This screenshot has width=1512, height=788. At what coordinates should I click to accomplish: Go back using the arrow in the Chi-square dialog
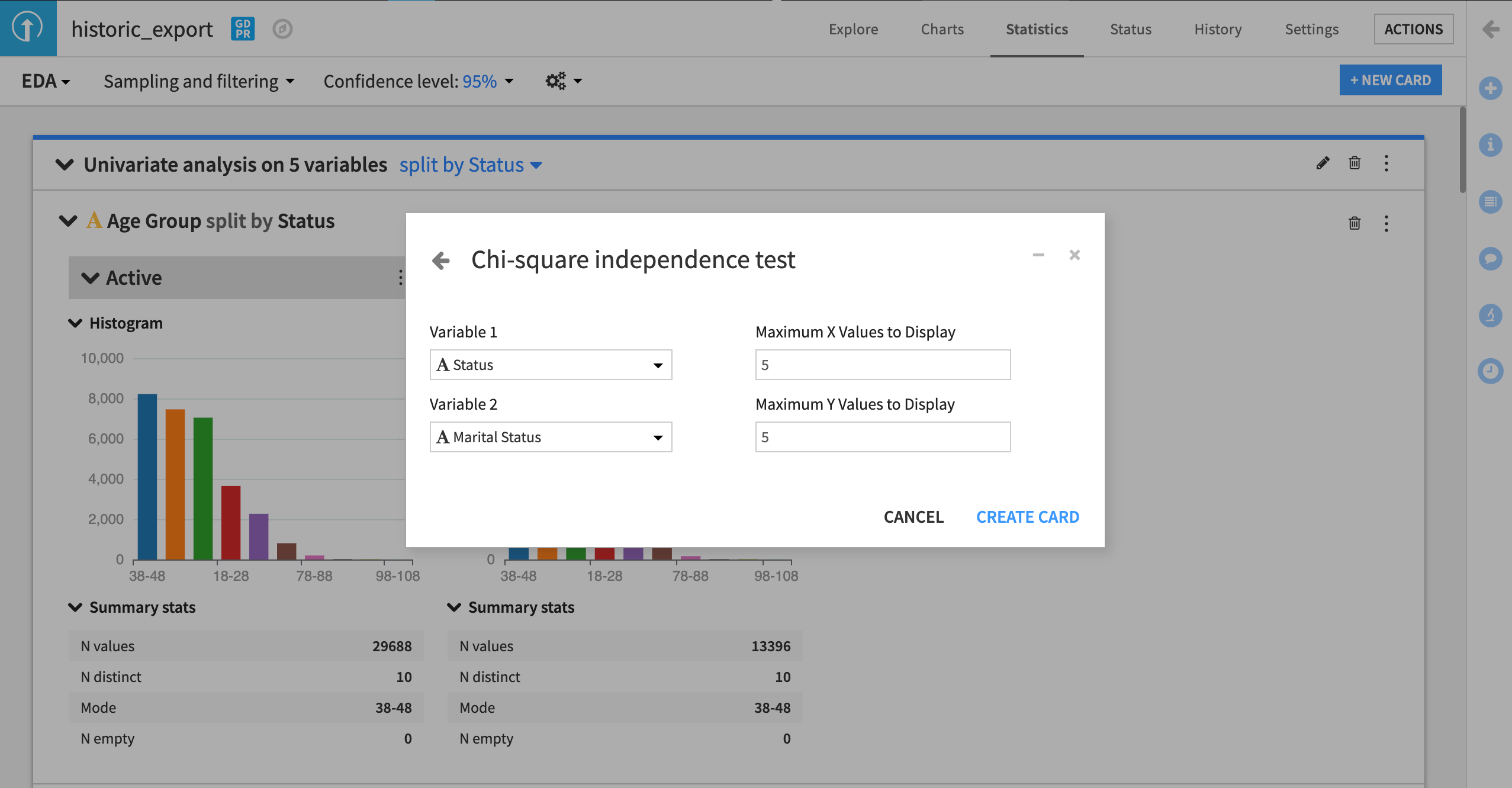pyautogui.click(x=440, y=260)
